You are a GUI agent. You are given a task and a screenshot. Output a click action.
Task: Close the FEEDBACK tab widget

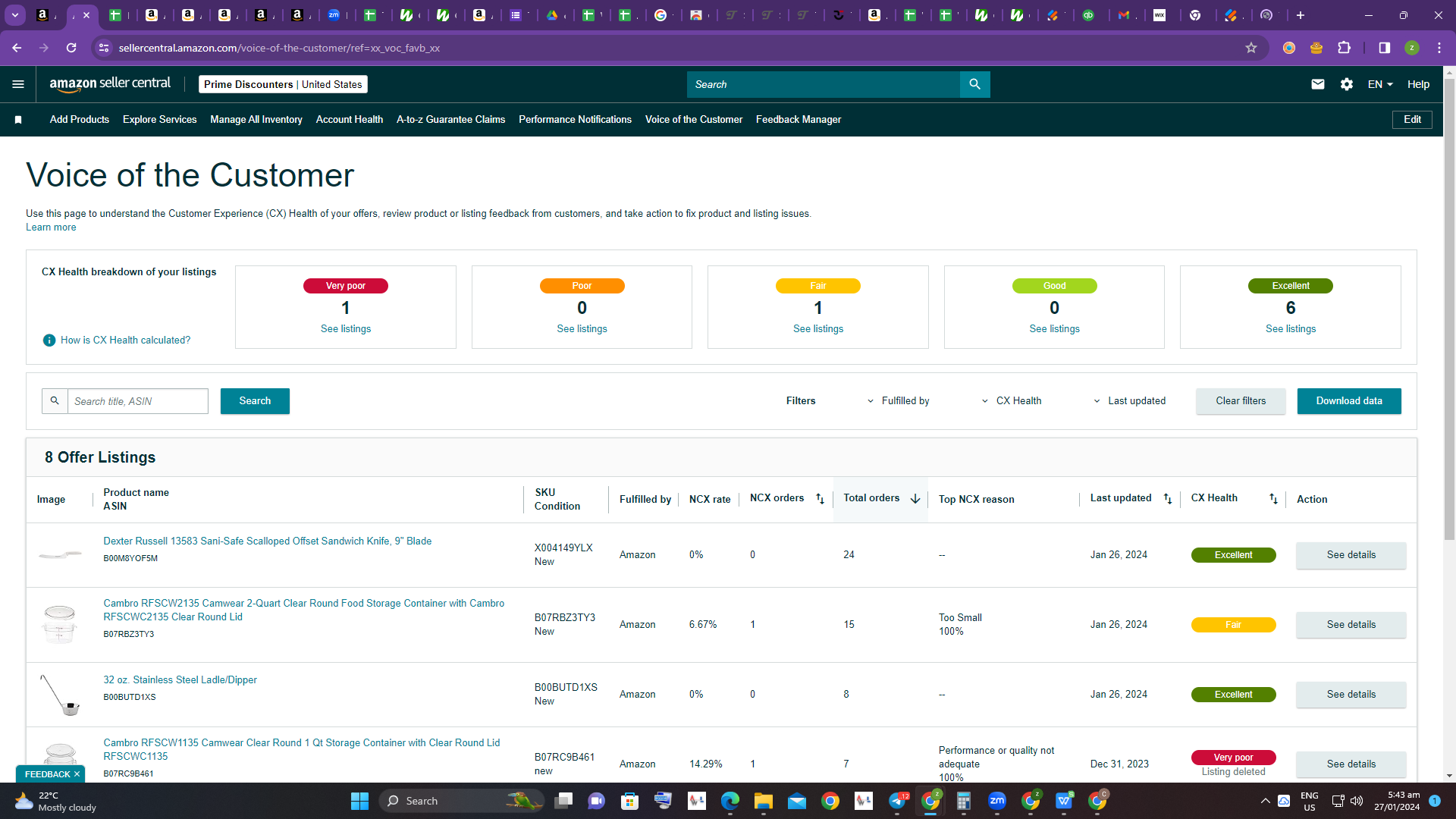pyautogui.click(x=77, y=774)
